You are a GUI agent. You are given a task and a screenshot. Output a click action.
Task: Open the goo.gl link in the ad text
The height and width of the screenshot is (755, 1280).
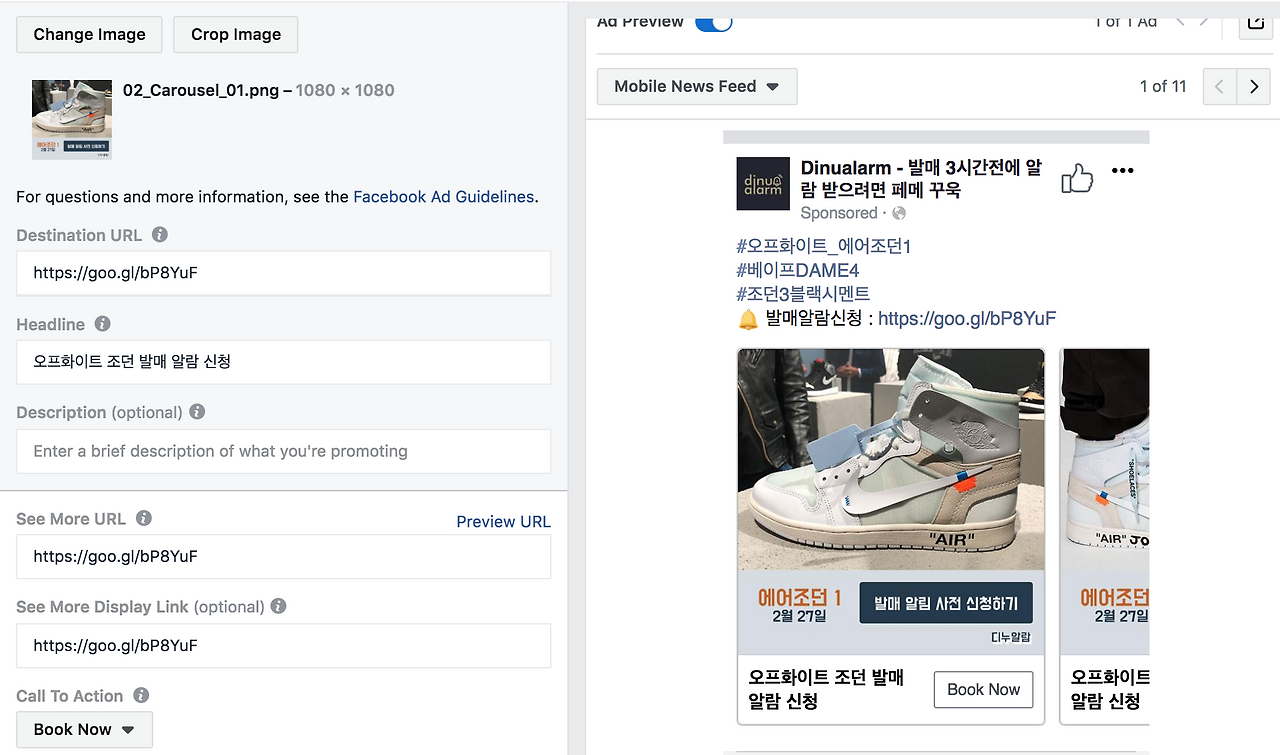tap(967, 319)
